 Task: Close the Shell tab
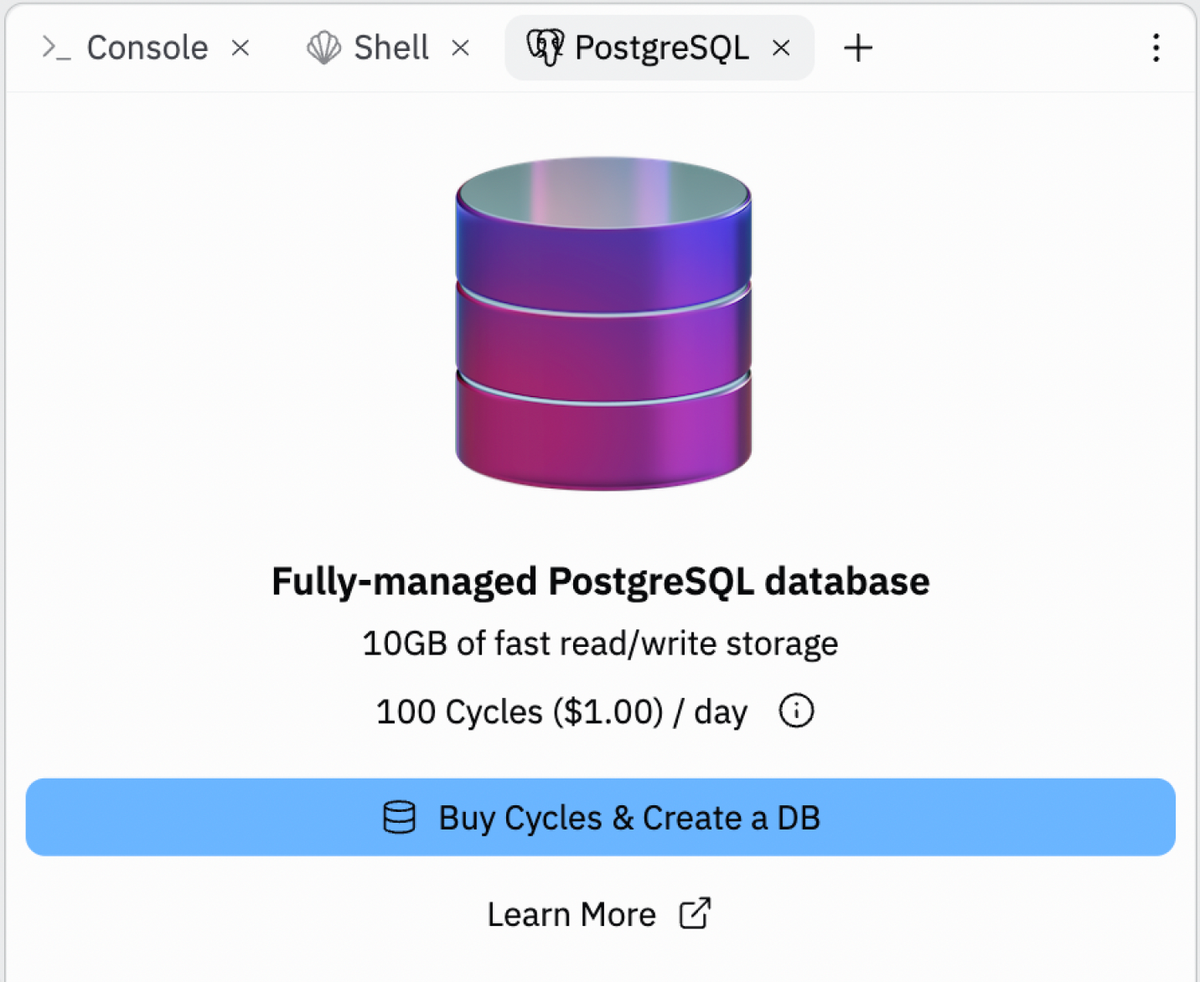tap(461, 47)
